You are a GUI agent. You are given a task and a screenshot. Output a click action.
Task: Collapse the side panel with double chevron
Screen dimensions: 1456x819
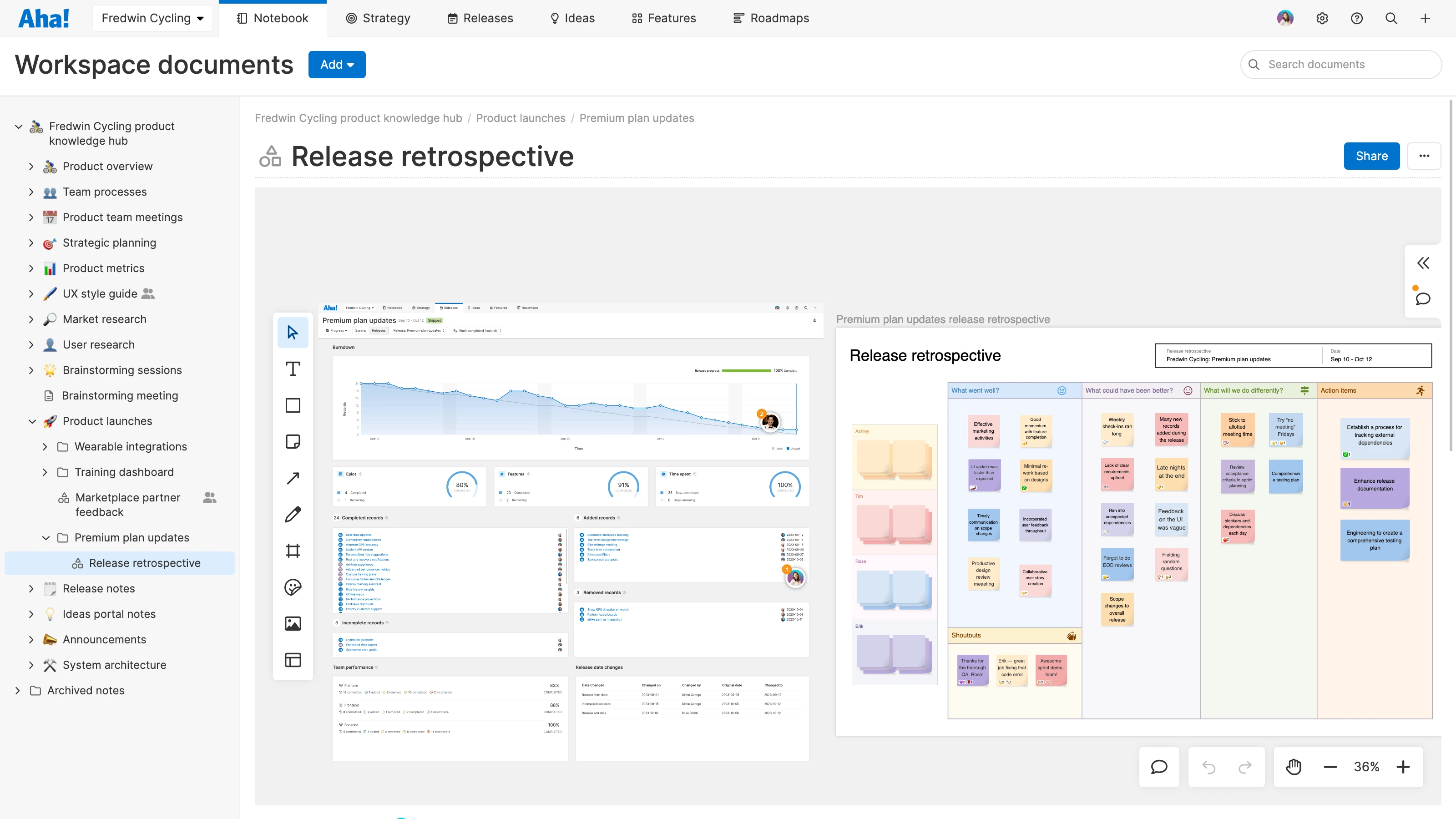click(1423, 263)
